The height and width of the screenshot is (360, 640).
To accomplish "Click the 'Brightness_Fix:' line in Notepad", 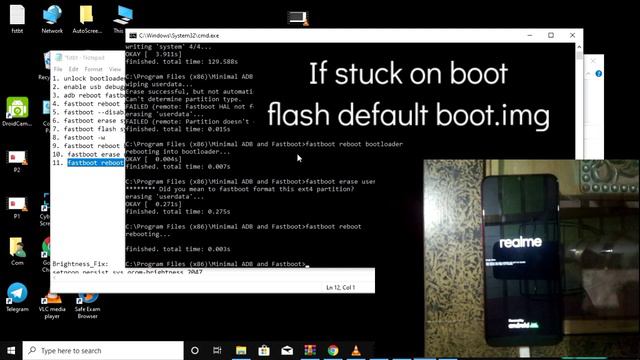I will 80,264.
